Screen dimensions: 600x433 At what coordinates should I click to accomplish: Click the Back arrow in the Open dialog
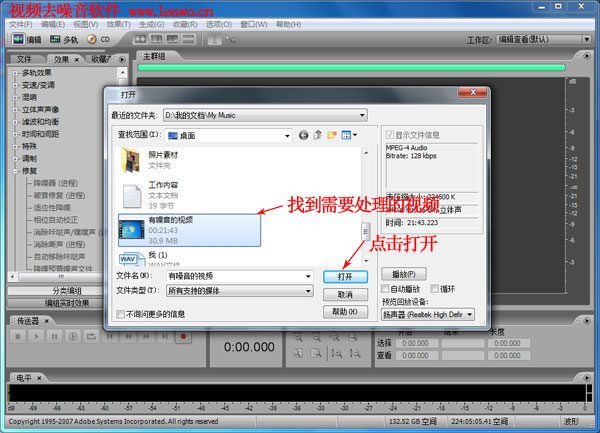click(303, 135)
